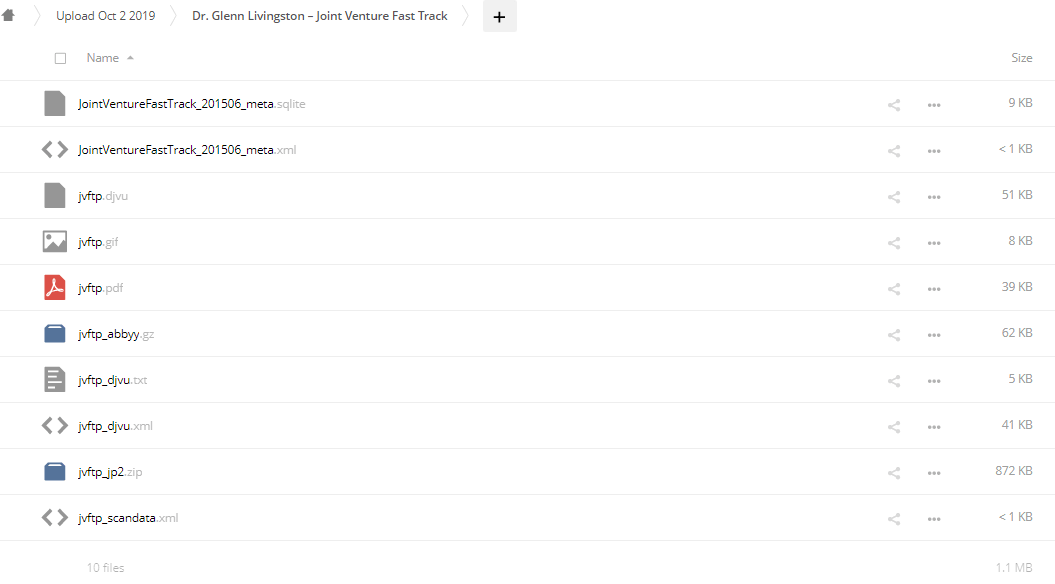This screenshot has height=584, width=1055.
Task: Click the jvftp.djvu file icon
Action: click(x=54, y=196)
